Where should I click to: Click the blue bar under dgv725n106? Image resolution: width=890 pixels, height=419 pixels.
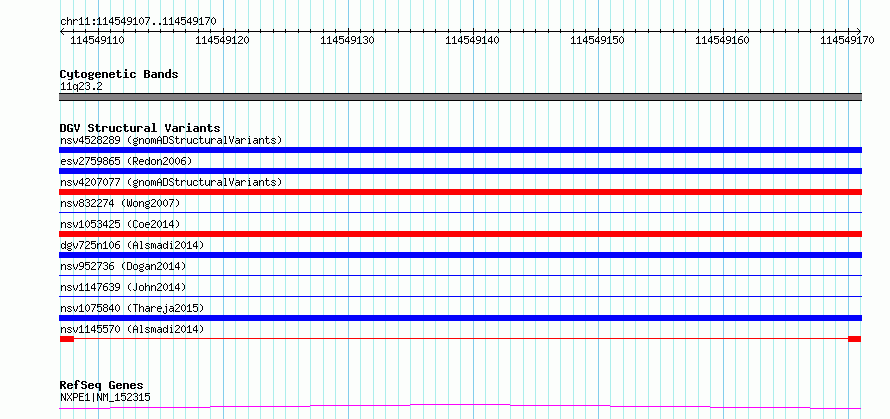coord(460,255)
